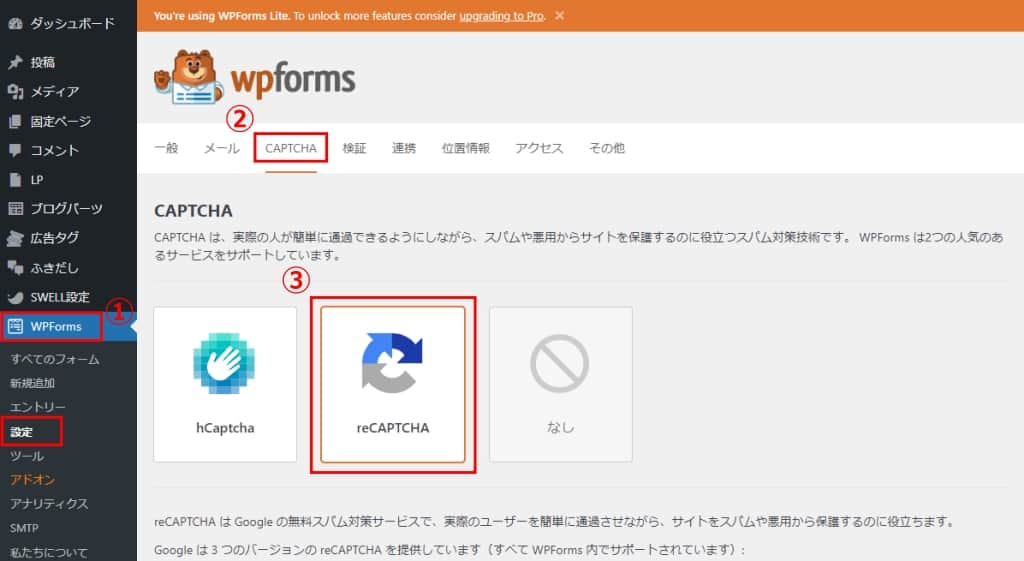Image resolution: width=1024 pixels, height=561 pixels.
Task: Click the CAPTCHA section heading
Action: pyautogui.click(x=193, y=211)
